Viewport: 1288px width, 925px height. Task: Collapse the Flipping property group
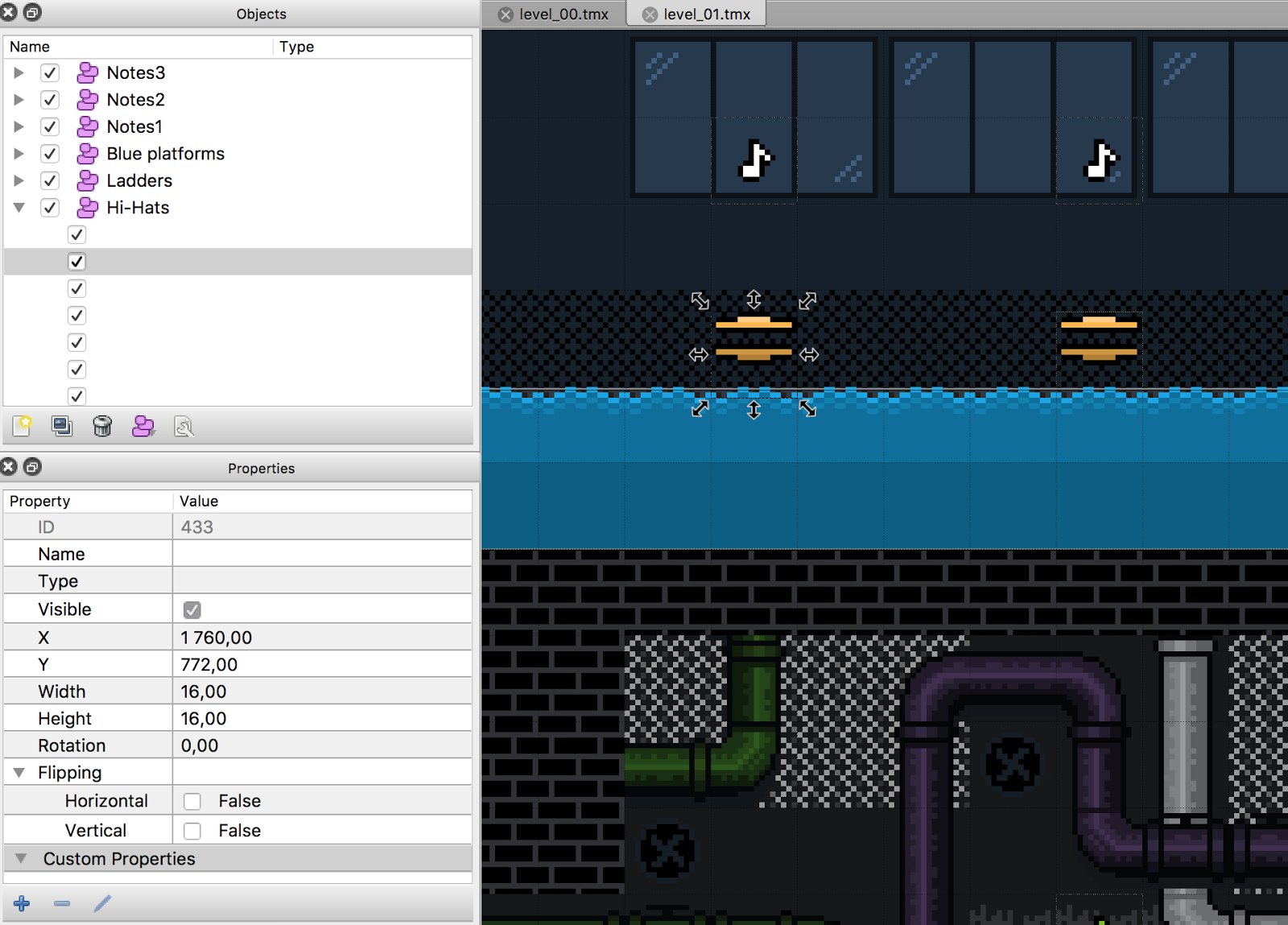coord(19,773)
